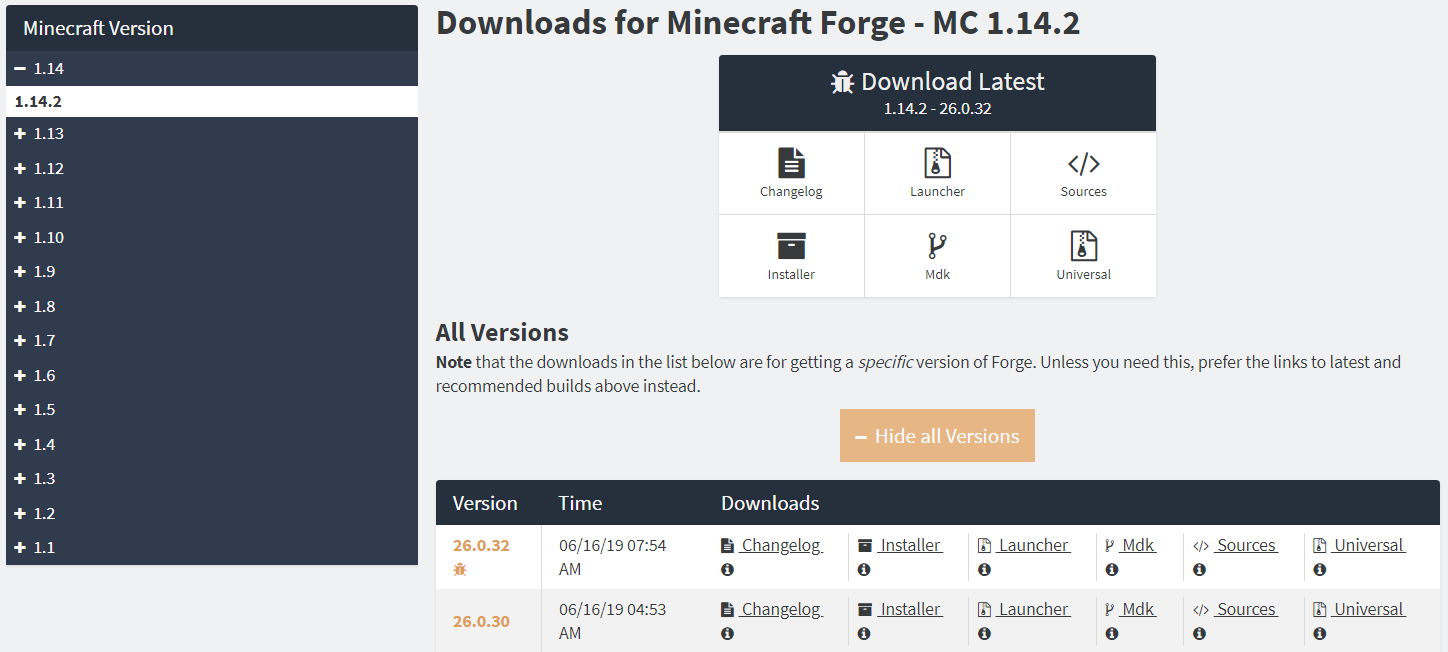Select 1.14.2 in the version list
1448x652 pixels.
[38, 102]
